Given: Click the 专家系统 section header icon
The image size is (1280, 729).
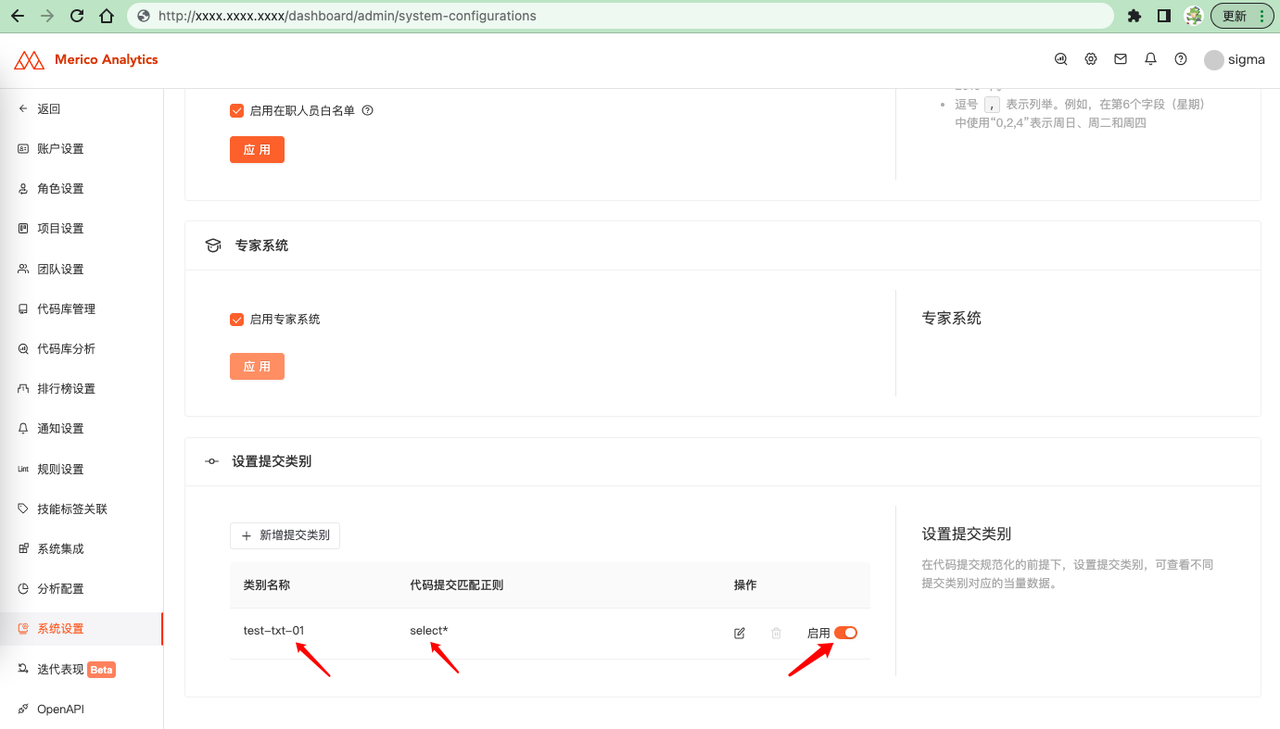Looking at the screenshot, I should 213,245.
